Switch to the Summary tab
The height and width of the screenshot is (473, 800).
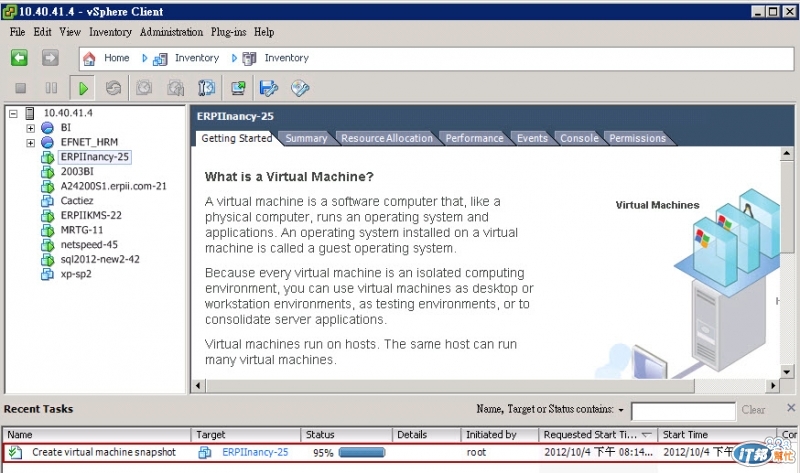tap(306, 138)
